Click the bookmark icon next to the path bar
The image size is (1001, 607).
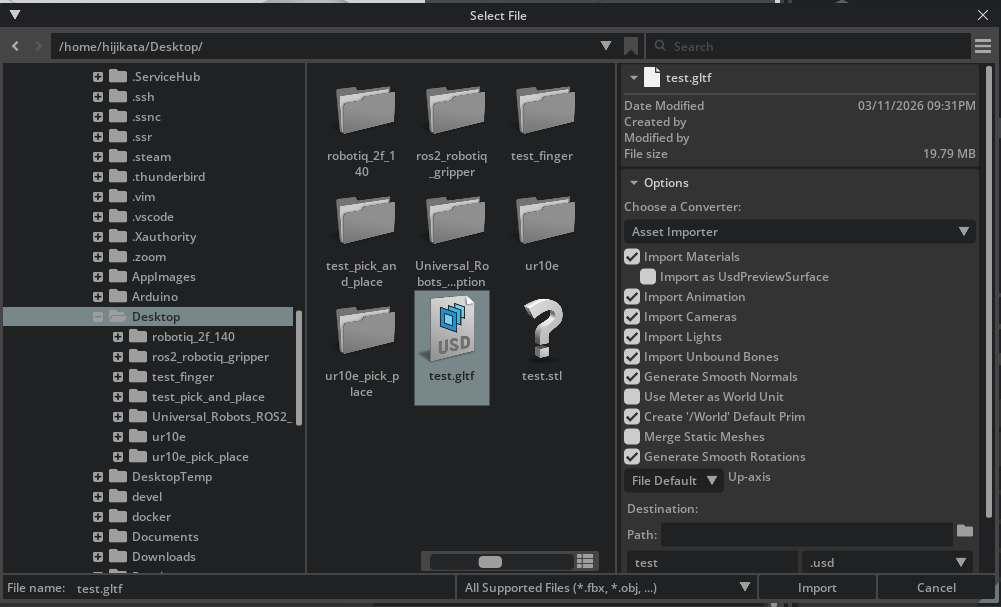(x=631, y=45)
